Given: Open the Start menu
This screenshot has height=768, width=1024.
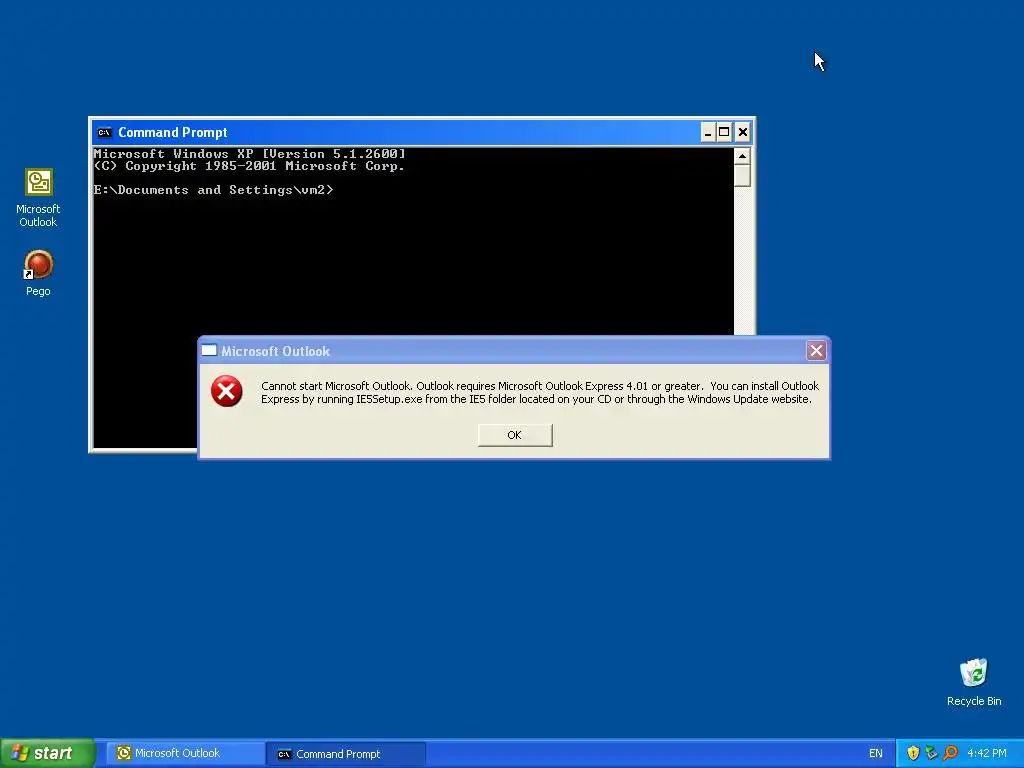Looking at the screenshot, I should 47,753.
